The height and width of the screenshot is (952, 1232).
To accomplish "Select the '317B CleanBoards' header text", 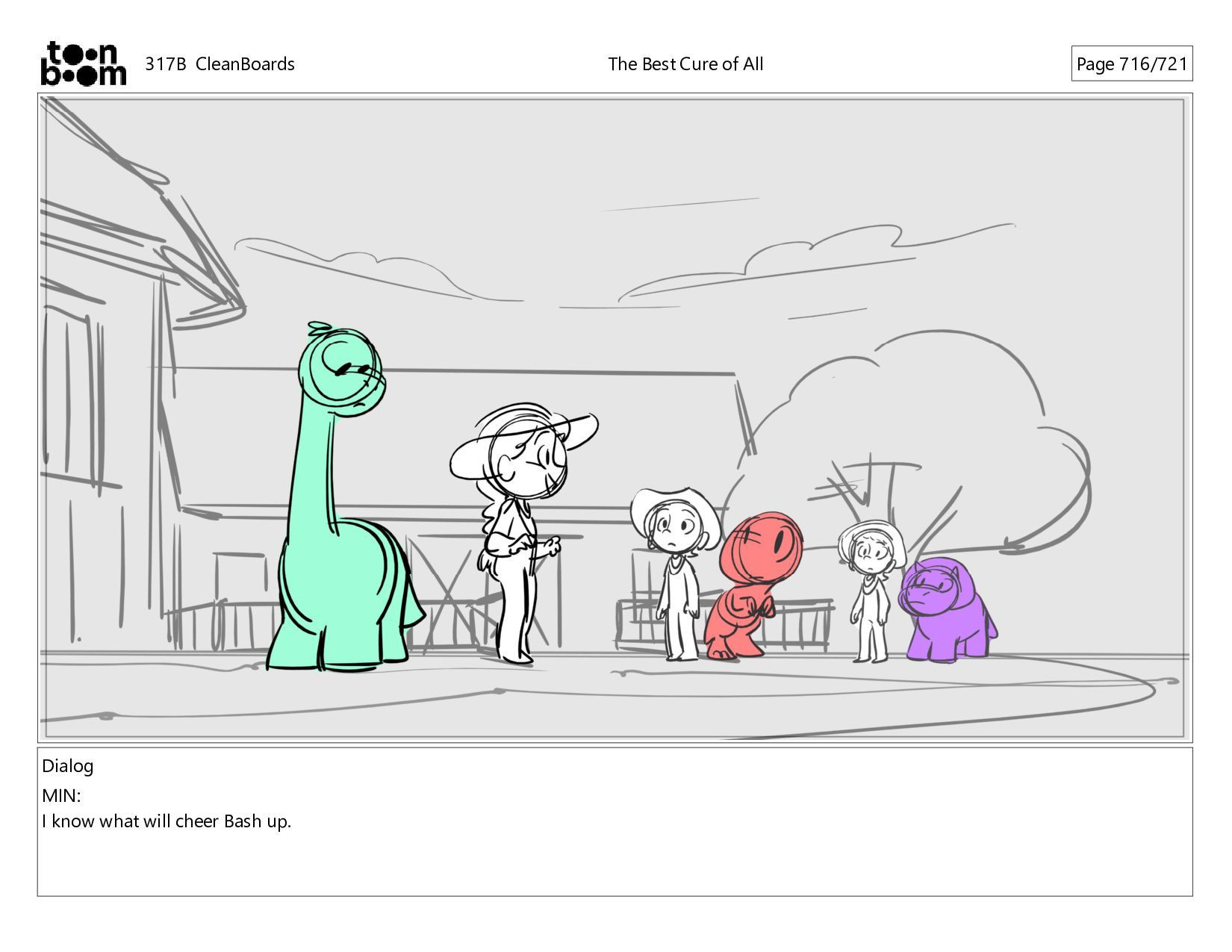I will tap(220, 64).
